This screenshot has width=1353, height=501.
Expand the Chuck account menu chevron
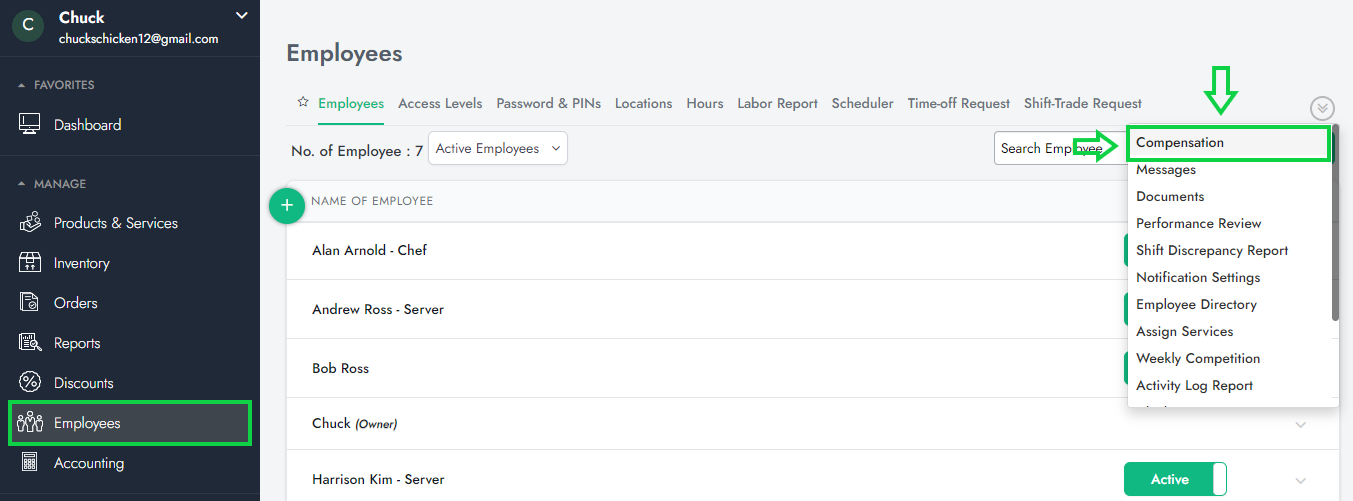[240, 15]
